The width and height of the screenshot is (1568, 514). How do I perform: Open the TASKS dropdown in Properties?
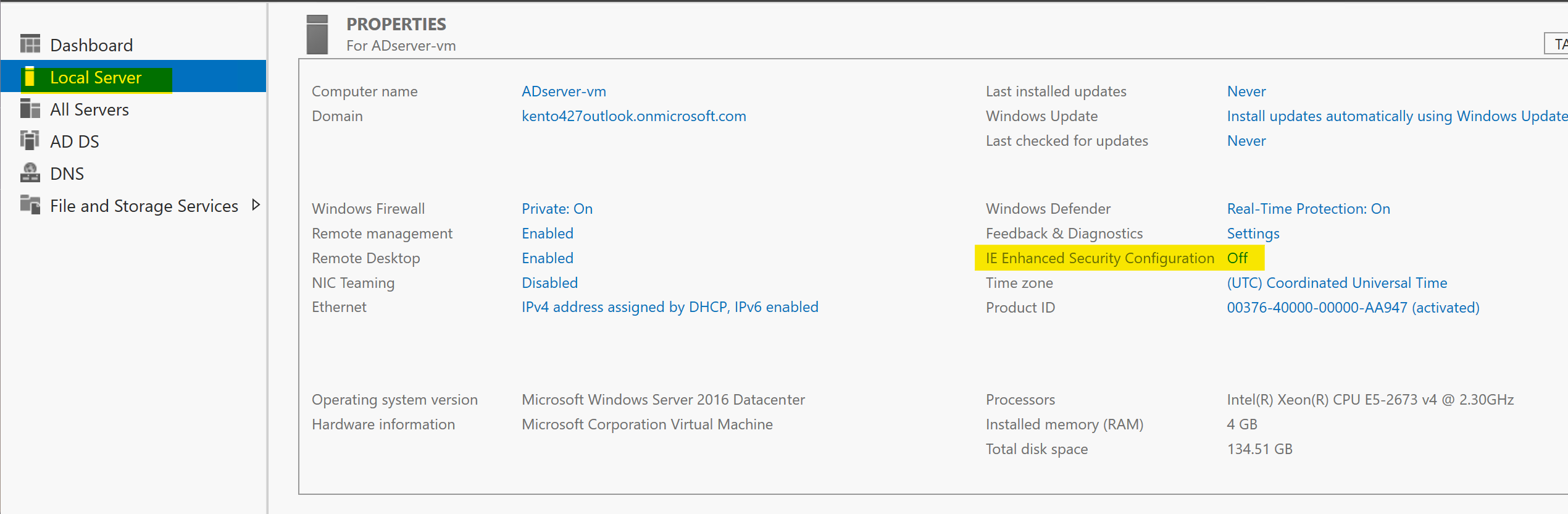1556,44
